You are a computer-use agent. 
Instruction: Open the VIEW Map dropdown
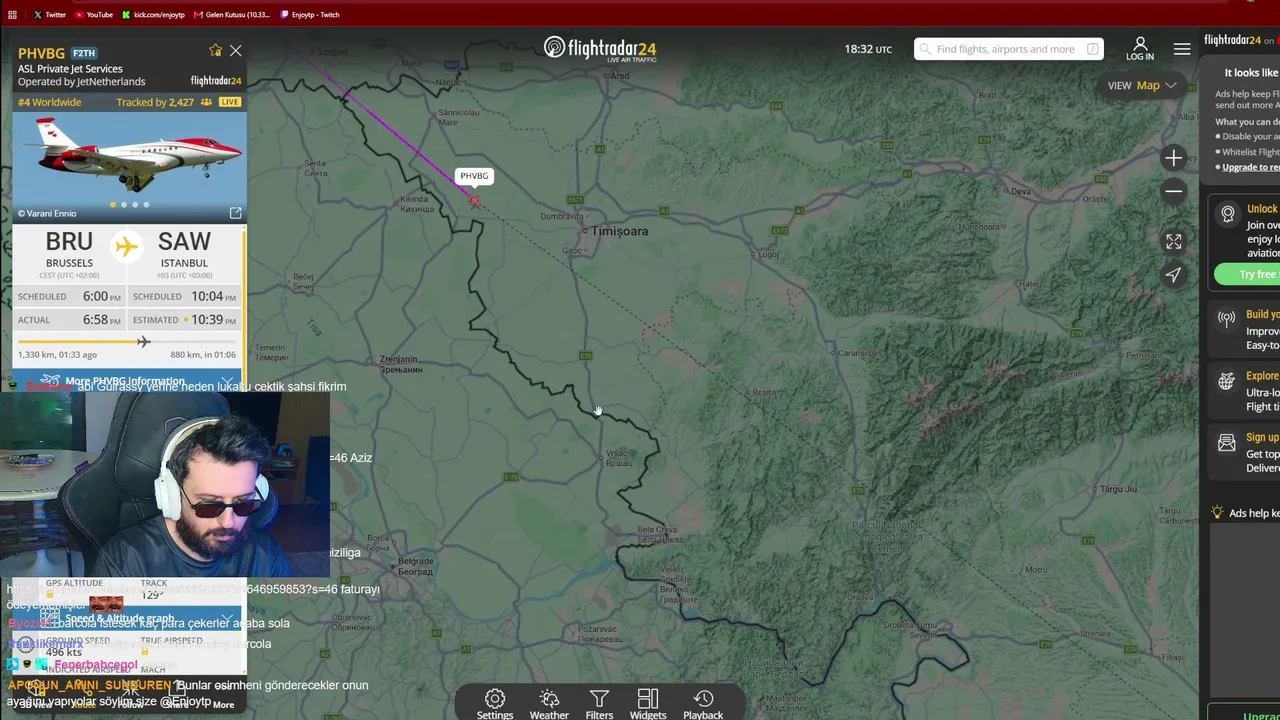point(1142,85)
